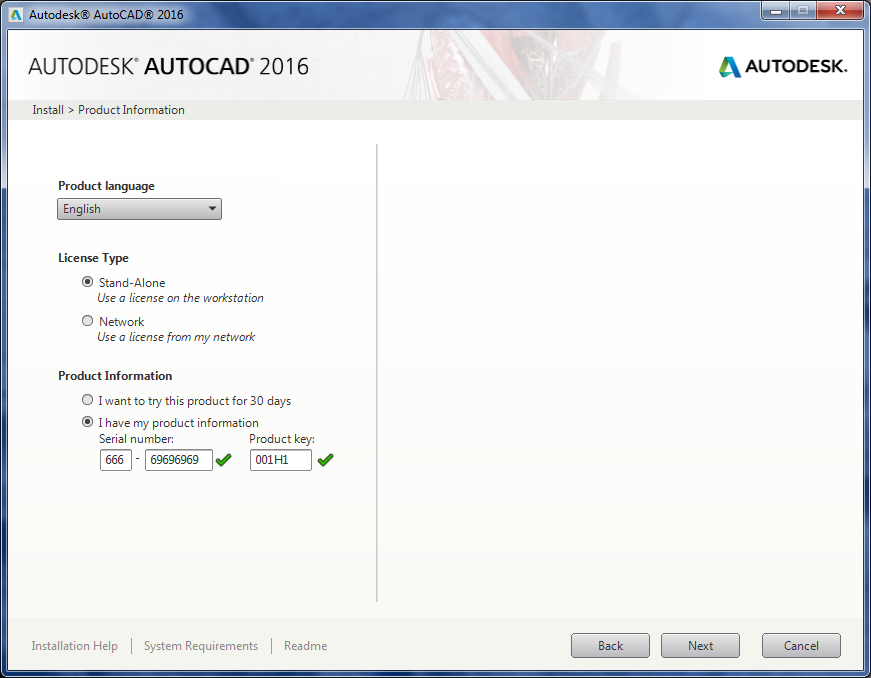The height and width of the screenshot is (678, 871).
Task: Open the Product language dropdown
Action: point(139,209)
